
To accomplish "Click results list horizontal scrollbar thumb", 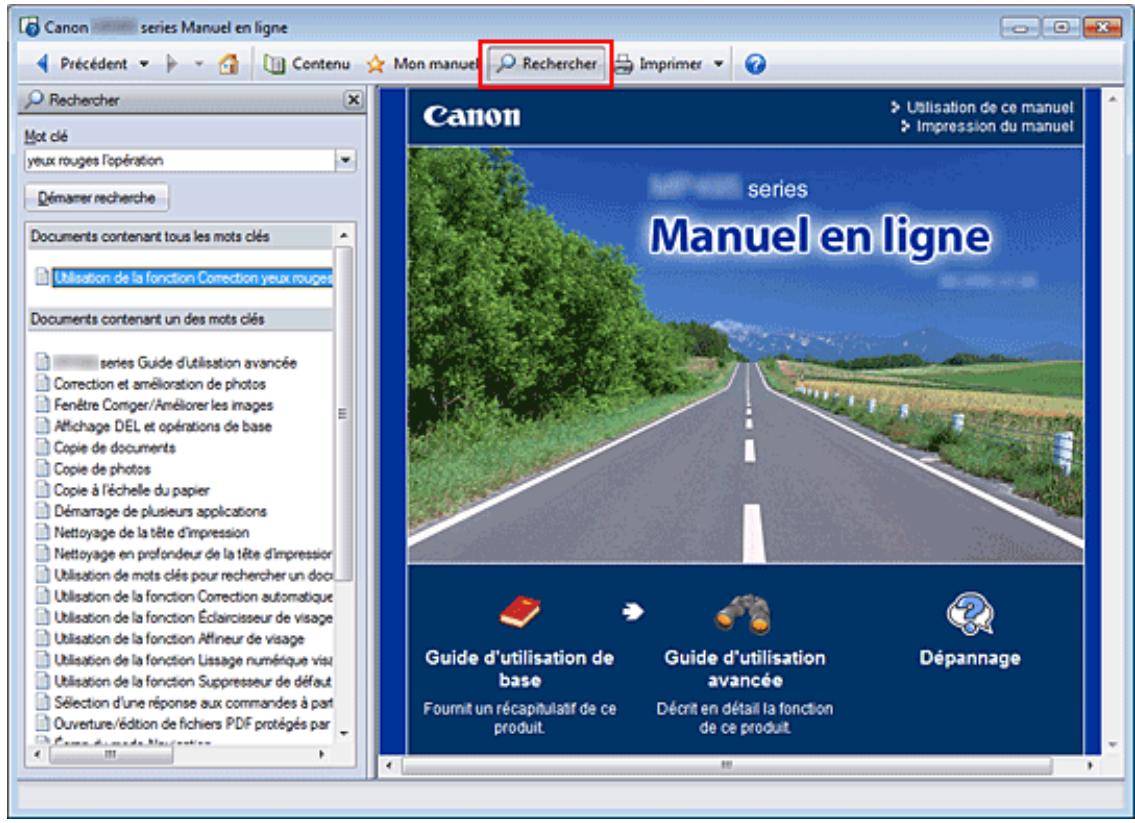I will tap(111, 754).
